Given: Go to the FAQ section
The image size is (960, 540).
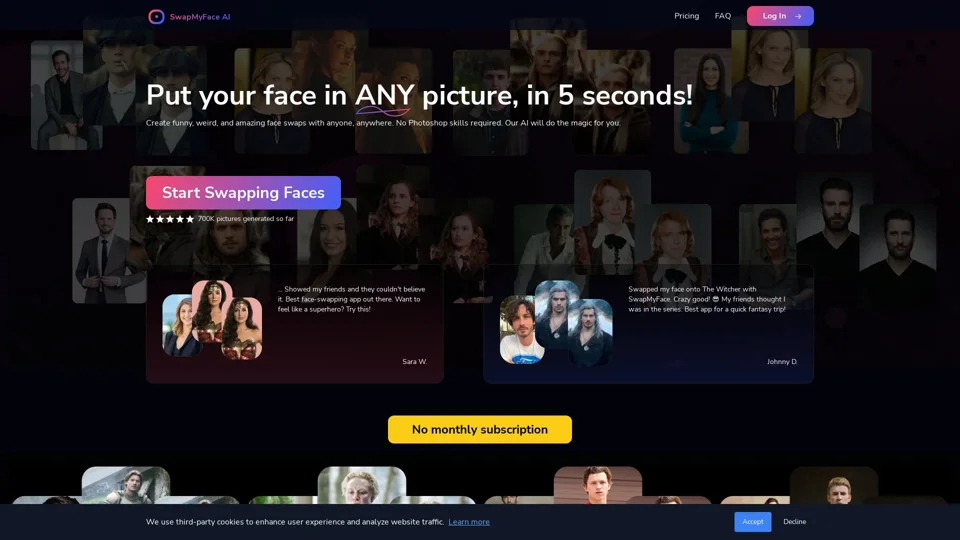Looking at the screenshot, I should 722,16.
